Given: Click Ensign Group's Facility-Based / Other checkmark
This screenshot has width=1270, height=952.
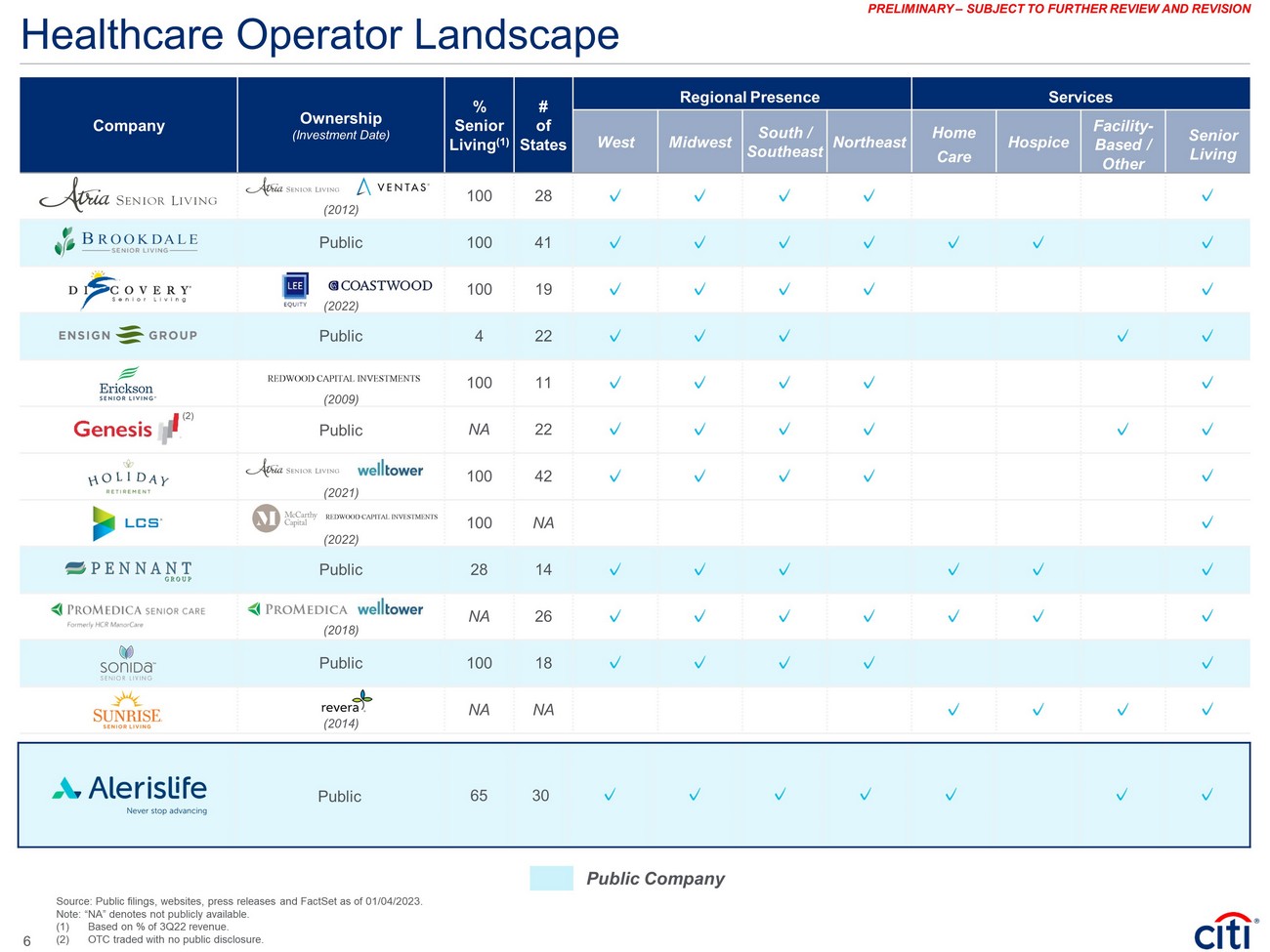Looking at the screenshot, I should click(1122, 336).
